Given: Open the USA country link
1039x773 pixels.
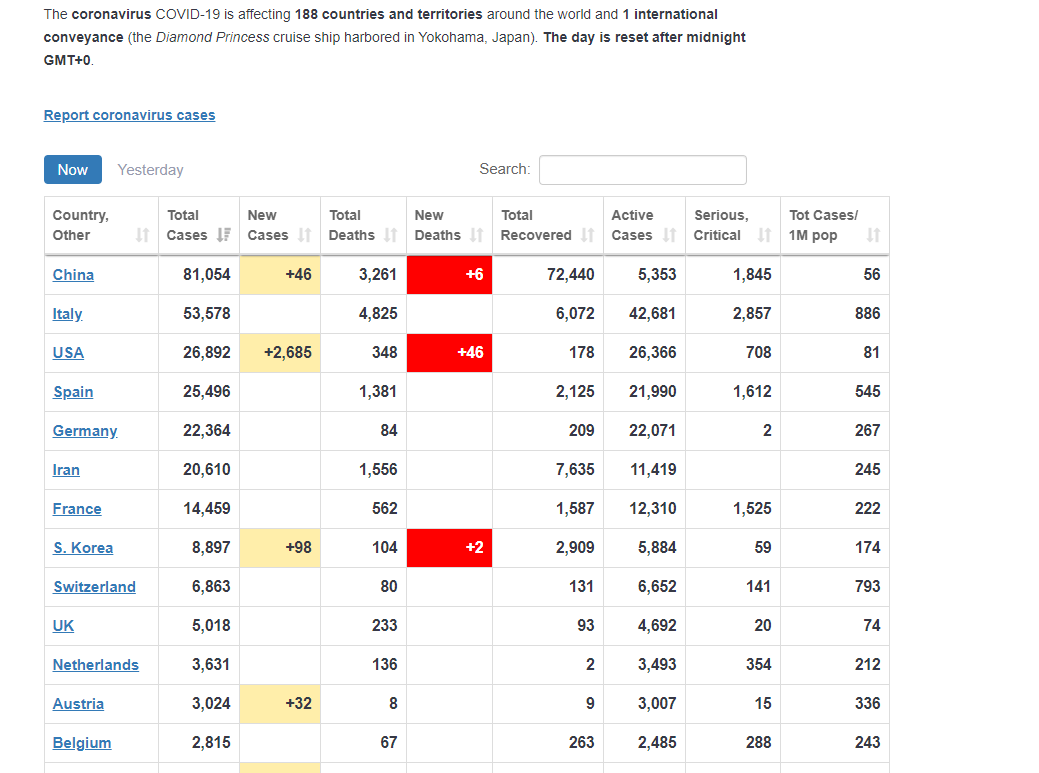Looking at the screenshot, I should tap(68, 353).
